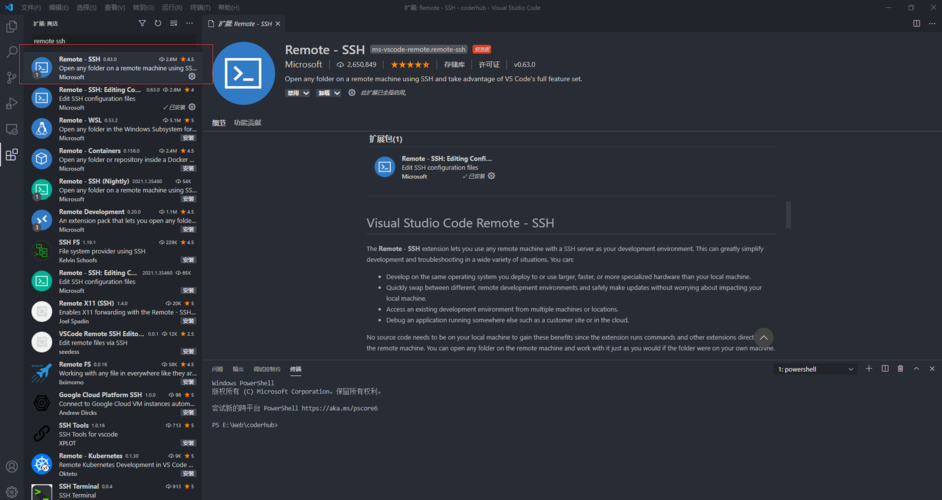Expand the 卸载 (uninstall) dropdown arrow

337,93
